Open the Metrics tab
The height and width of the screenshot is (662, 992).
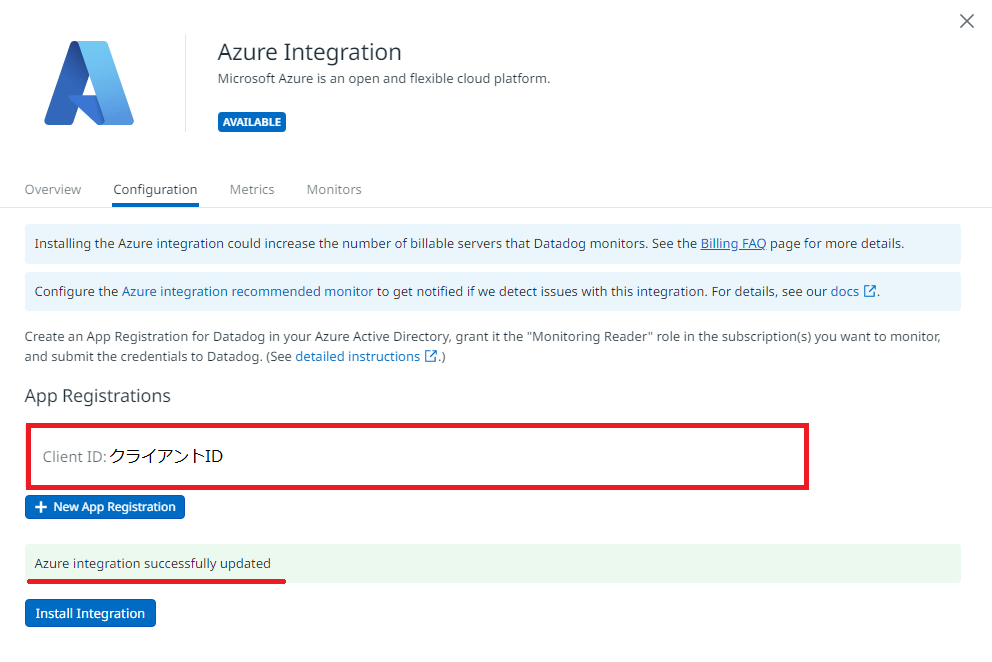coord(252,189)
